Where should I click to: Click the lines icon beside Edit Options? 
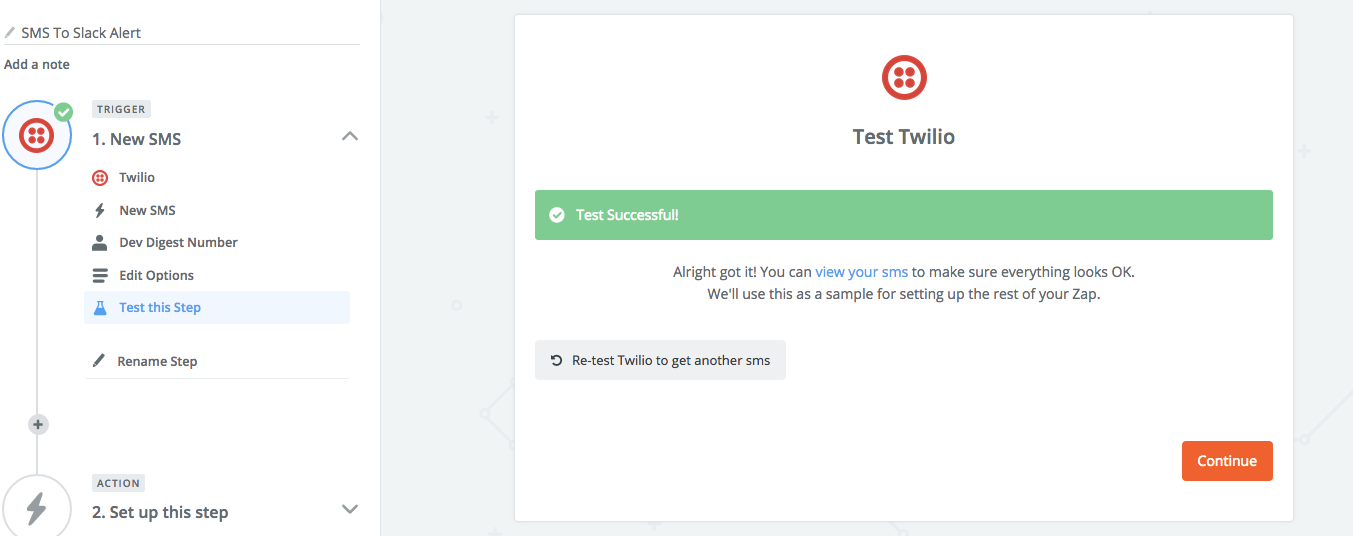100,275
